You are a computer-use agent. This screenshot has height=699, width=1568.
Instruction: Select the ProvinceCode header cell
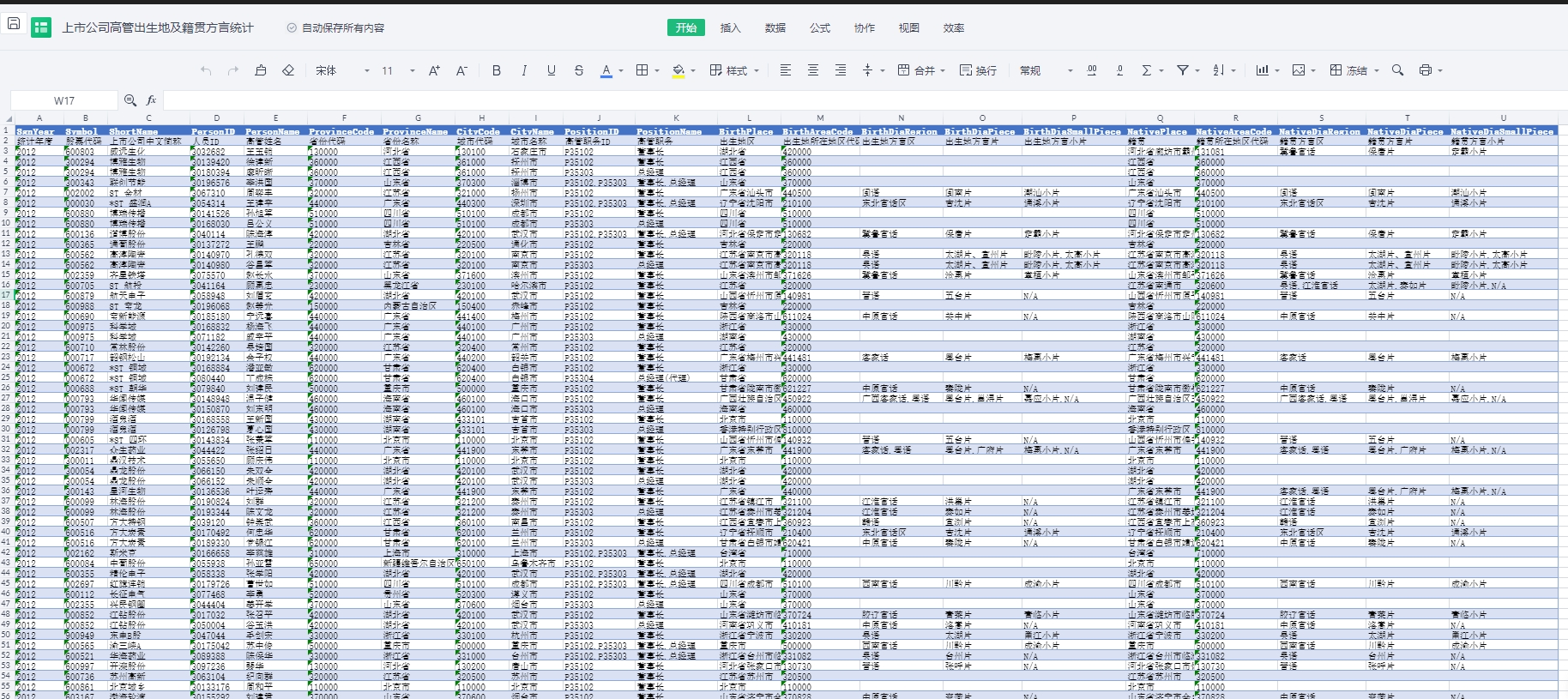click(344, 131)
